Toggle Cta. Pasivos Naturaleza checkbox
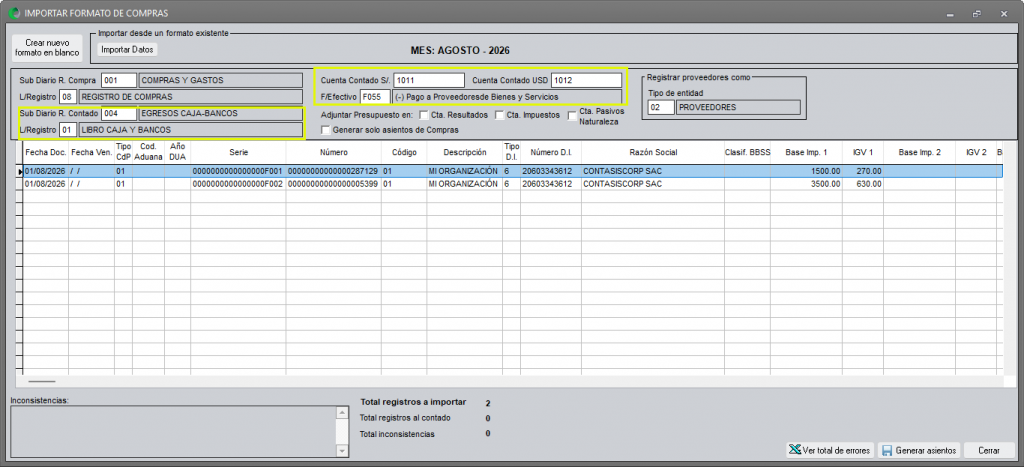Viewport: 1024px width, 467px height. click(571, 116)
